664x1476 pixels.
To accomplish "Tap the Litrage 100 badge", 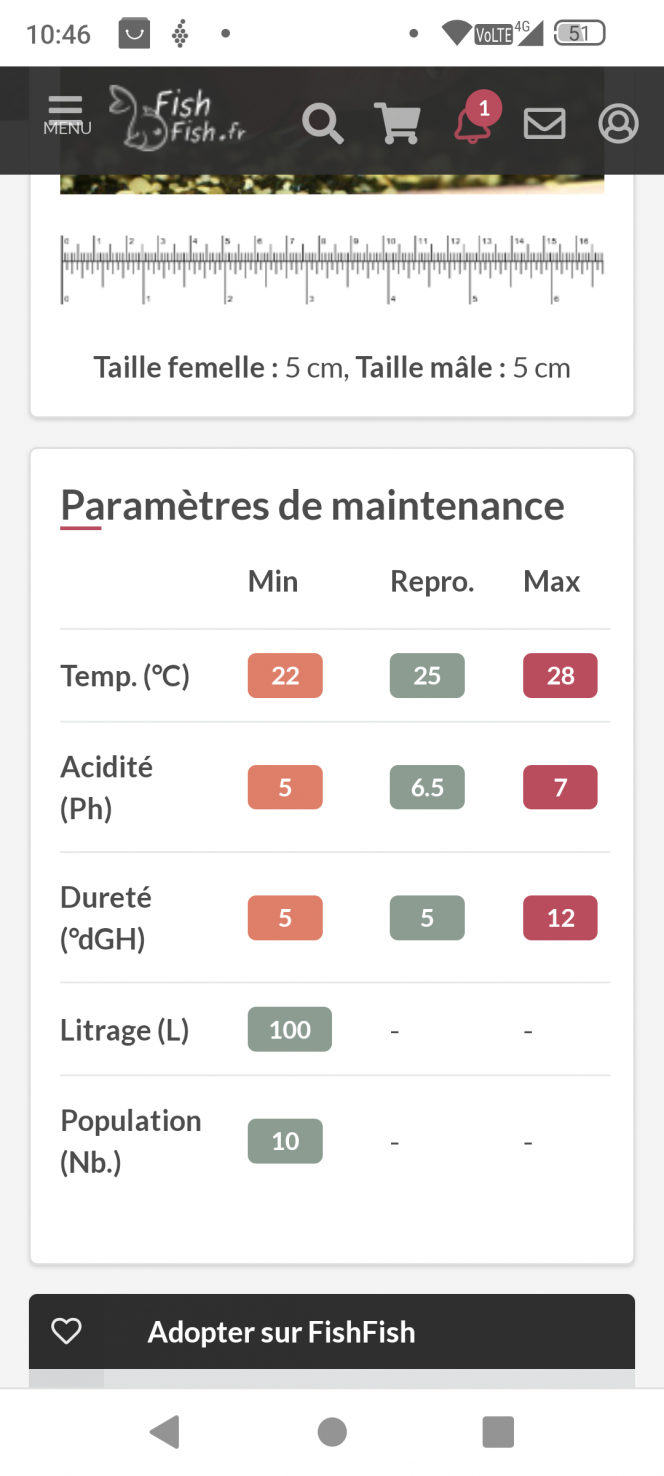I will pos(290,1029).
